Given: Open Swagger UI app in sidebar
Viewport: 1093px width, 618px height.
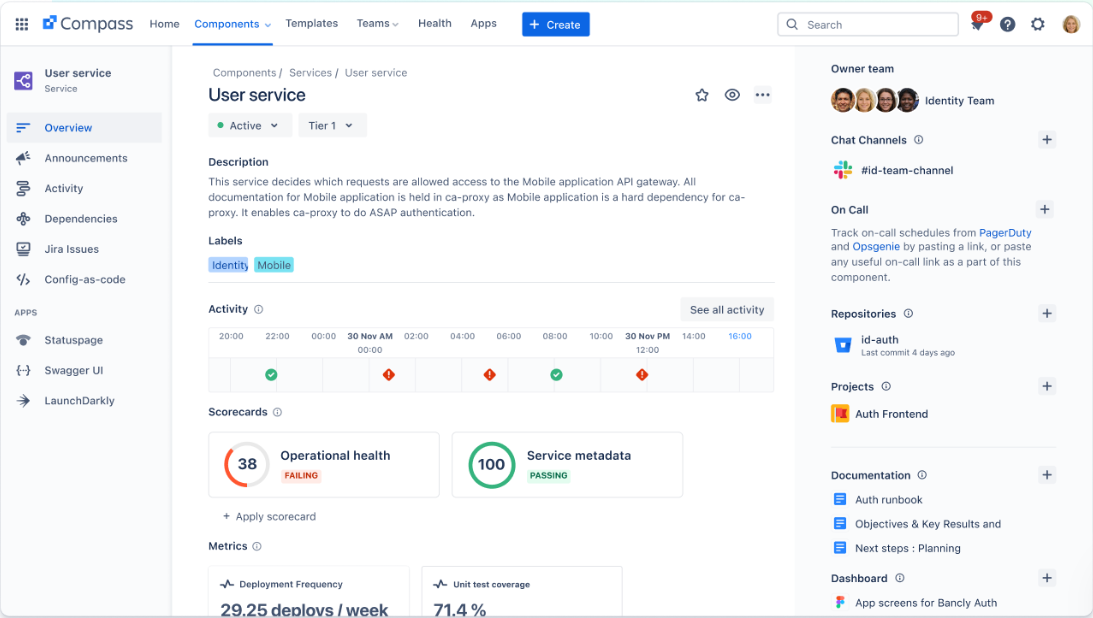Looking at the screenshot, I should (84, 371).
